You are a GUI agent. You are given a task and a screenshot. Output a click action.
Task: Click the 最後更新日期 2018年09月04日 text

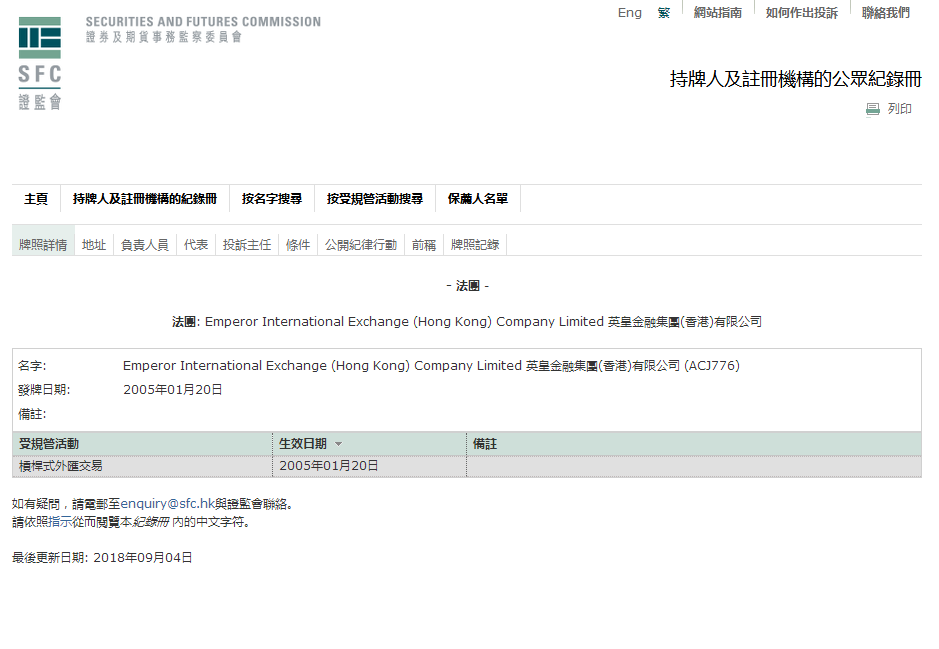(102, 557)
